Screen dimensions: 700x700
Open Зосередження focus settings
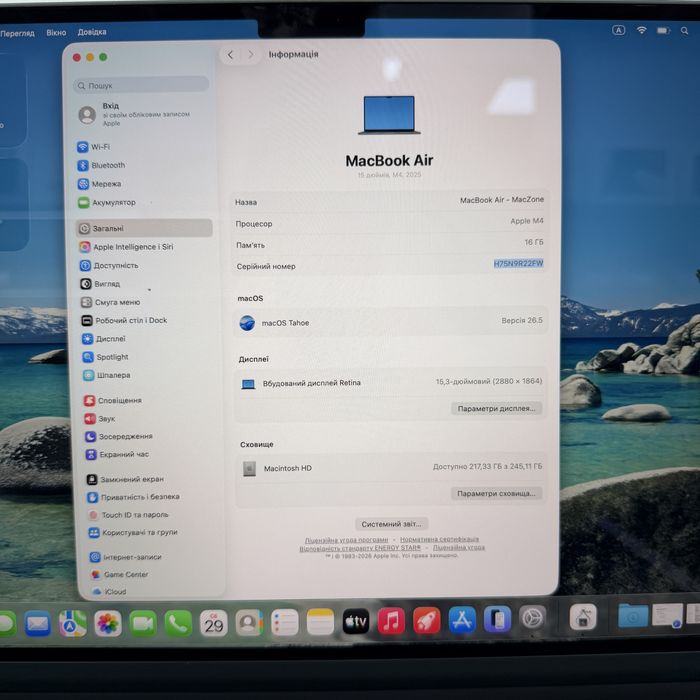tap(119, 437)
